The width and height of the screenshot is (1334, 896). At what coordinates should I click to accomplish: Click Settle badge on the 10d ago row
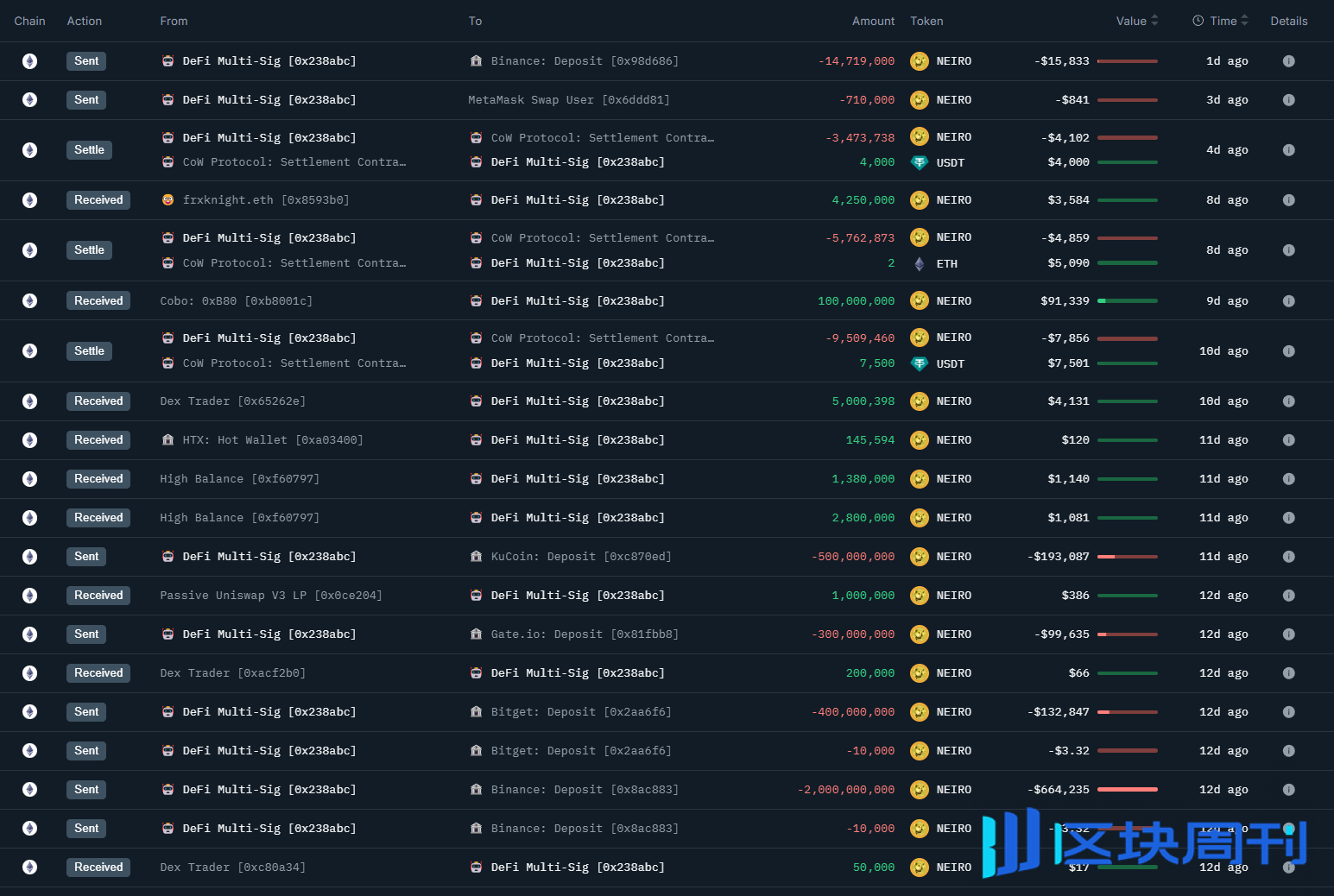[89, 351]
